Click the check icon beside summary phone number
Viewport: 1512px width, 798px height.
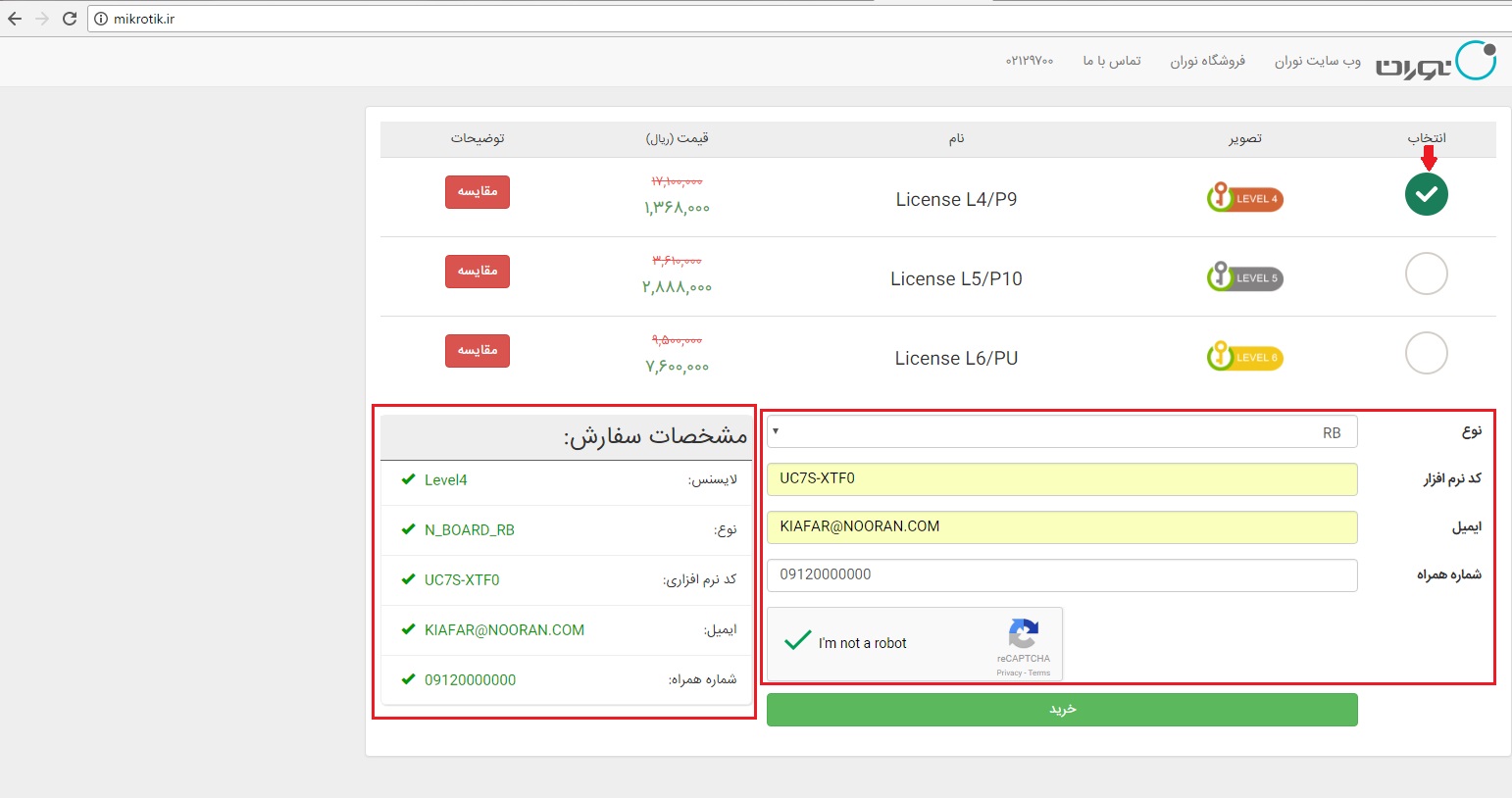point(408,679)
